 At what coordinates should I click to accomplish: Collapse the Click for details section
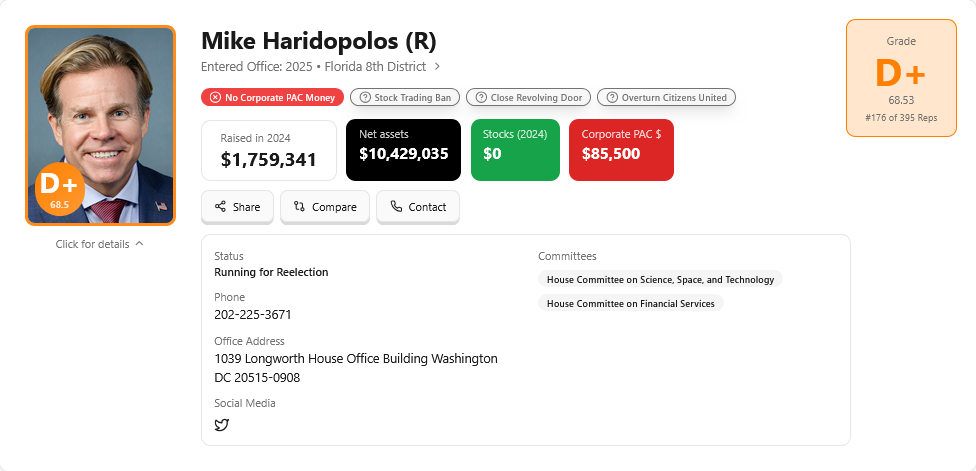(x=100, y=244)
